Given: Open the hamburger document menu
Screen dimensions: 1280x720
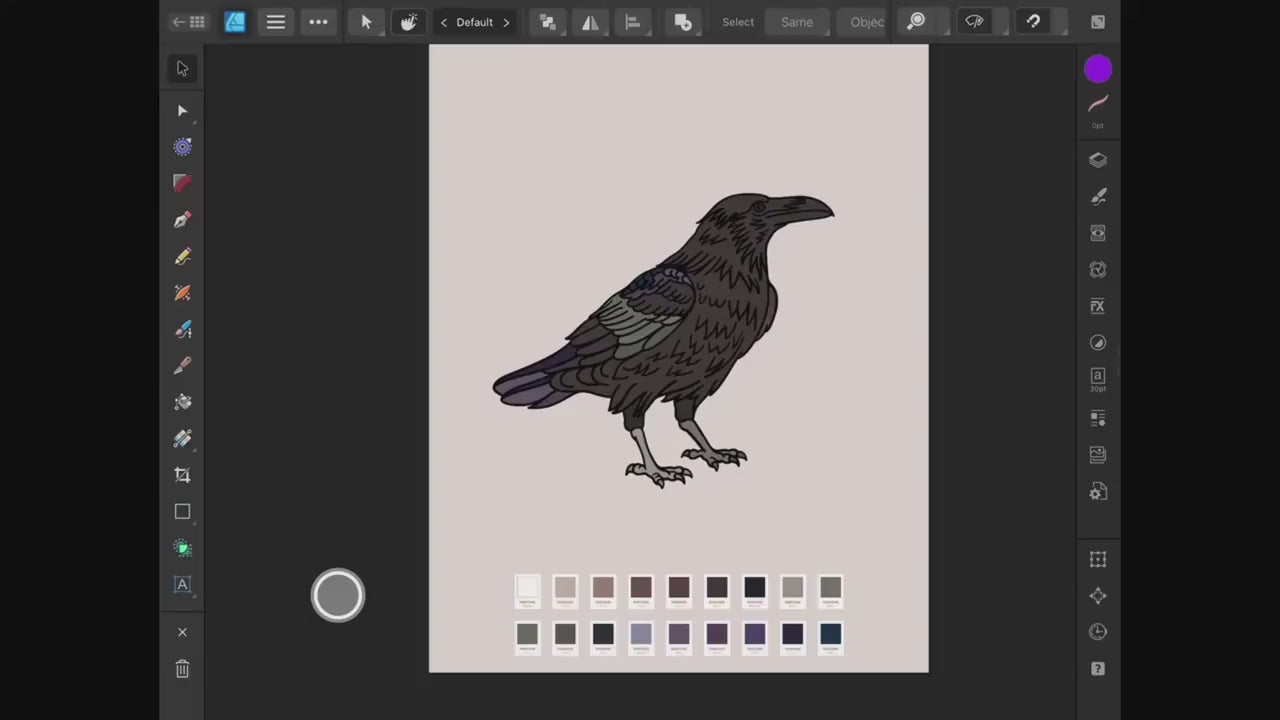Looking at the screenshot, I should point(276,22).
